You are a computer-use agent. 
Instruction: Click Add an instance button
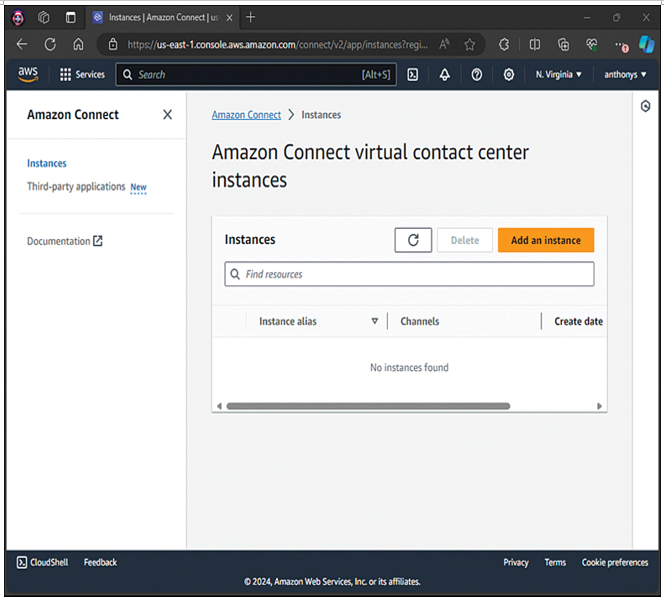(546, 240)
